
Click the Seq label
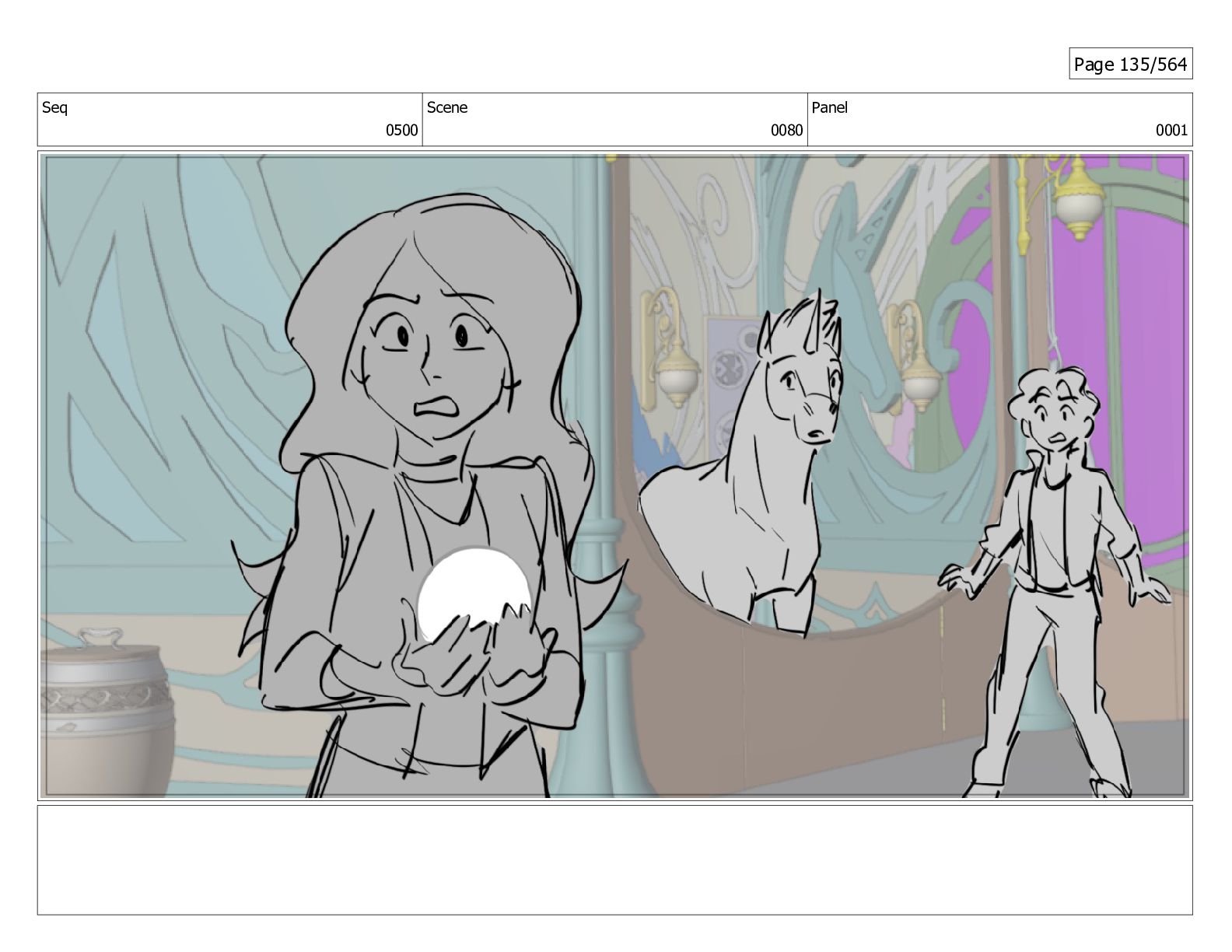54,108
